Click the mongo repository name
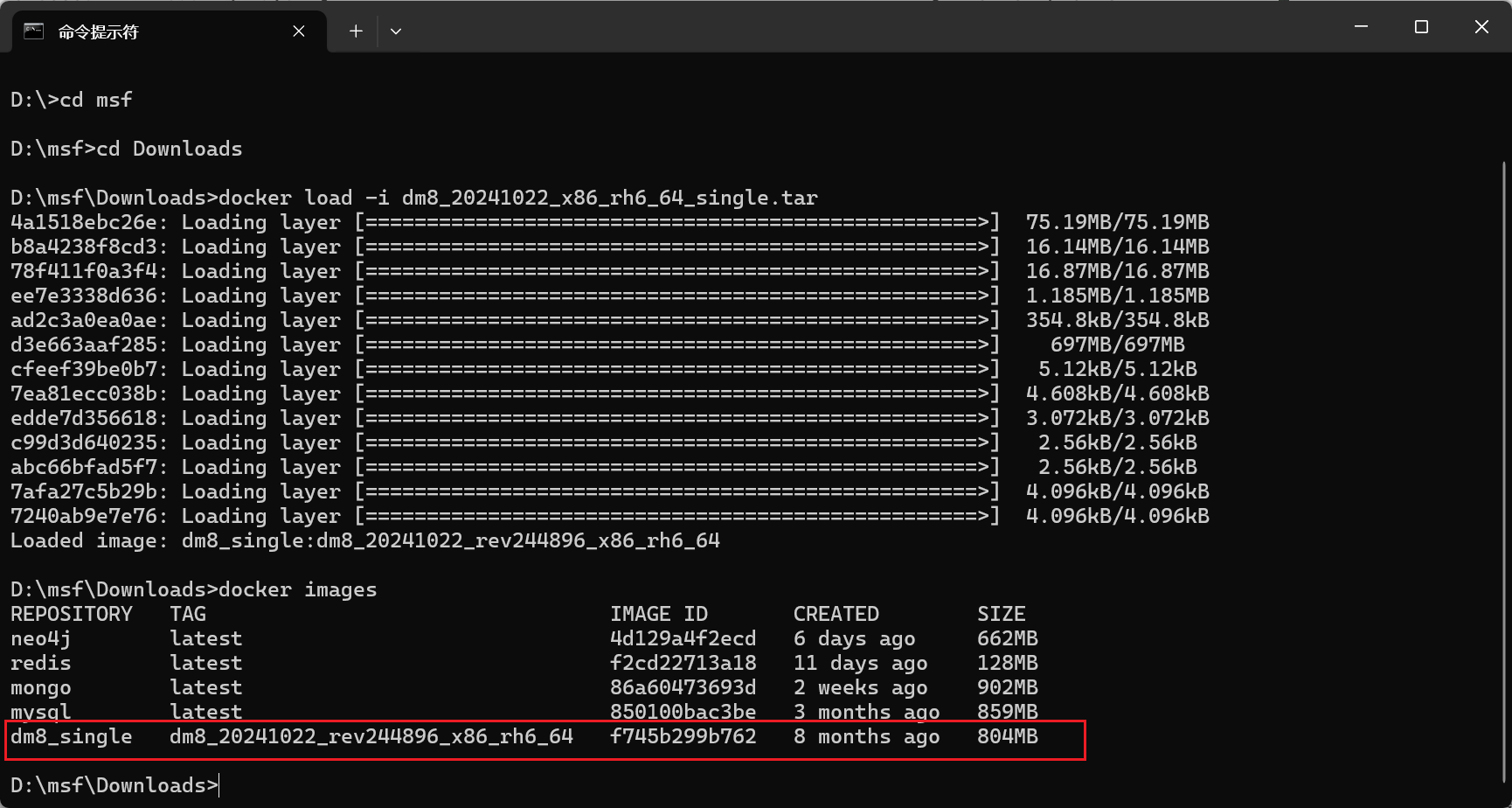This screenshot has height=808, width=1512. [41, 687]
